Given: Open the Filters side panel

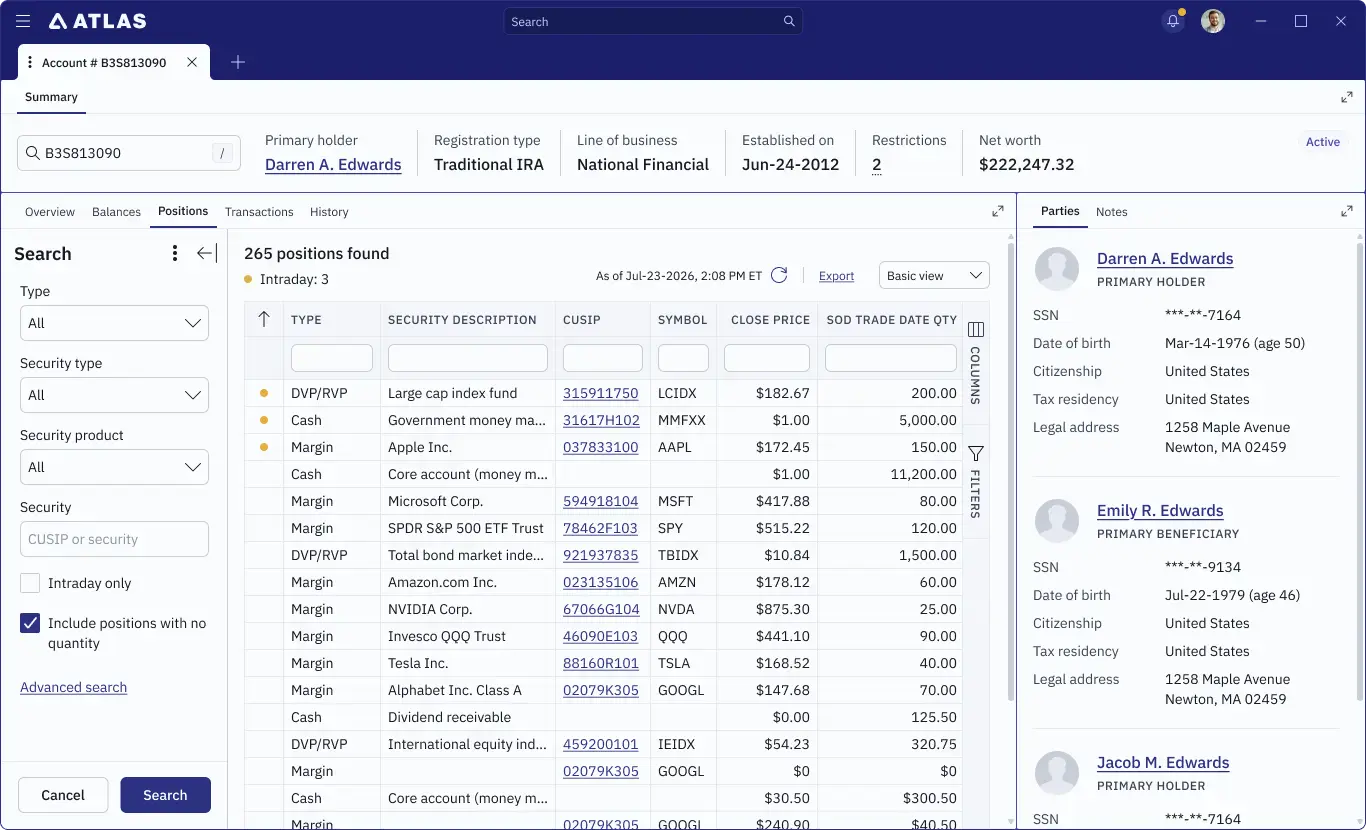Looking at the screenshot, I should click(976, 483).
